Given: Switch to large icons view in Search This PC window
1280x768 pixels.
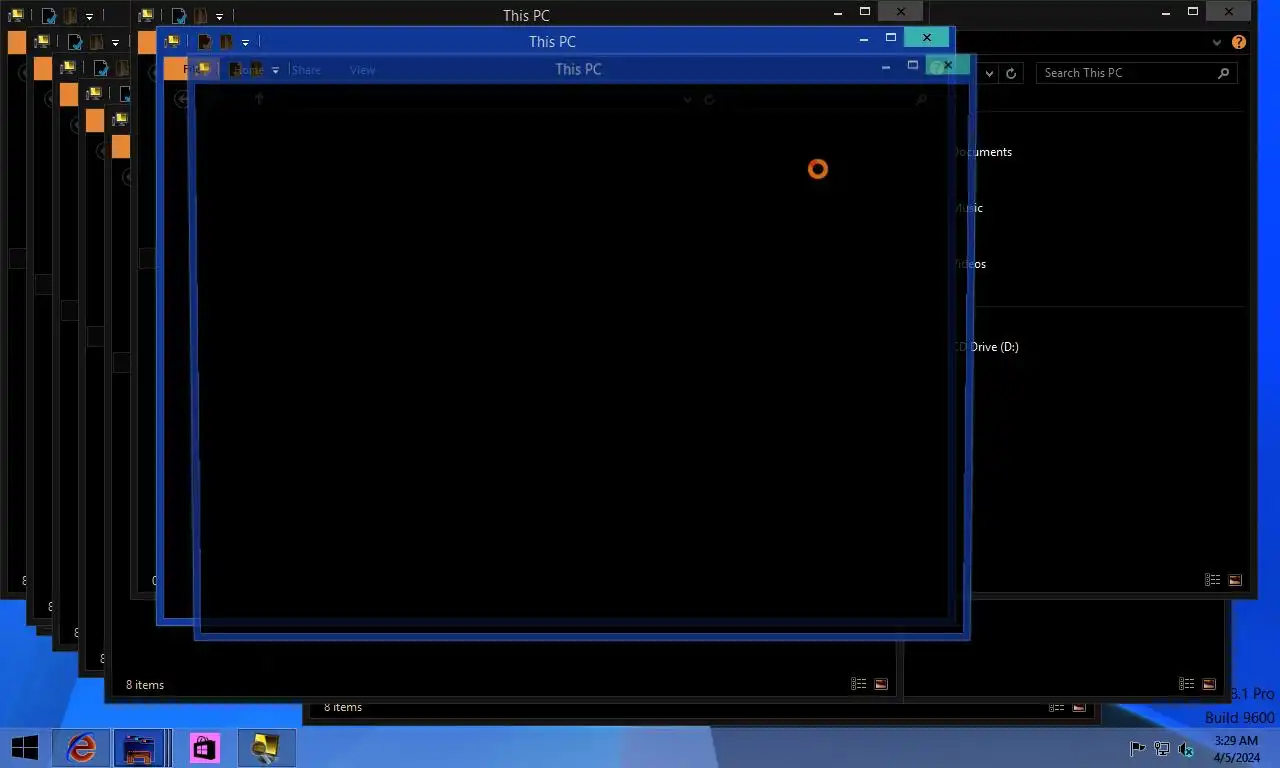Looking at the screenshot, I should tap(1235, 580).
